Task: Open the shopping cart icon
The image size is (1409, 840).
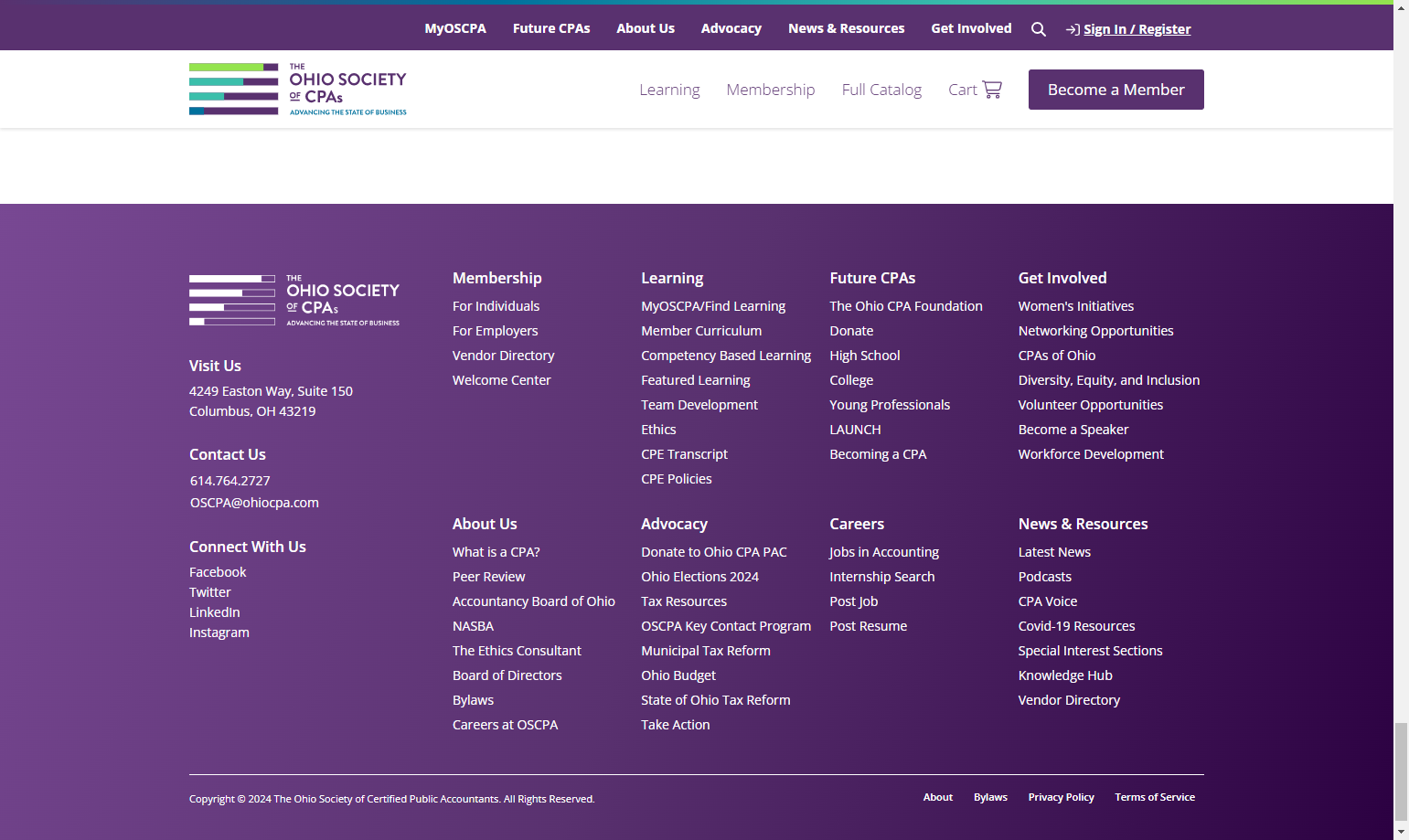Action: [x=992, y=89]
